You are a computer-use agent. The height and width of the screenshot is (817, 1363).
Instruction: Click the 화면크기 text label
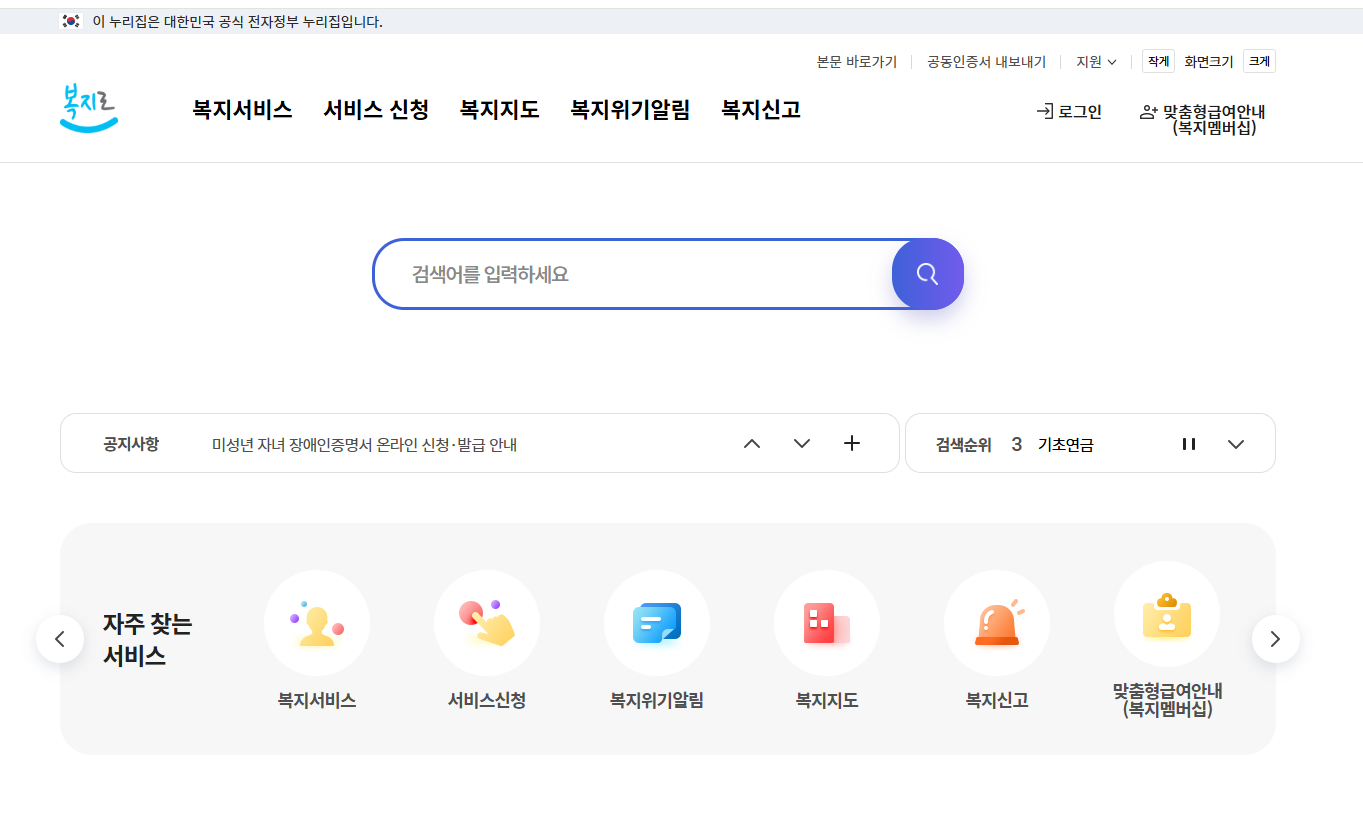coord(1209,62)
